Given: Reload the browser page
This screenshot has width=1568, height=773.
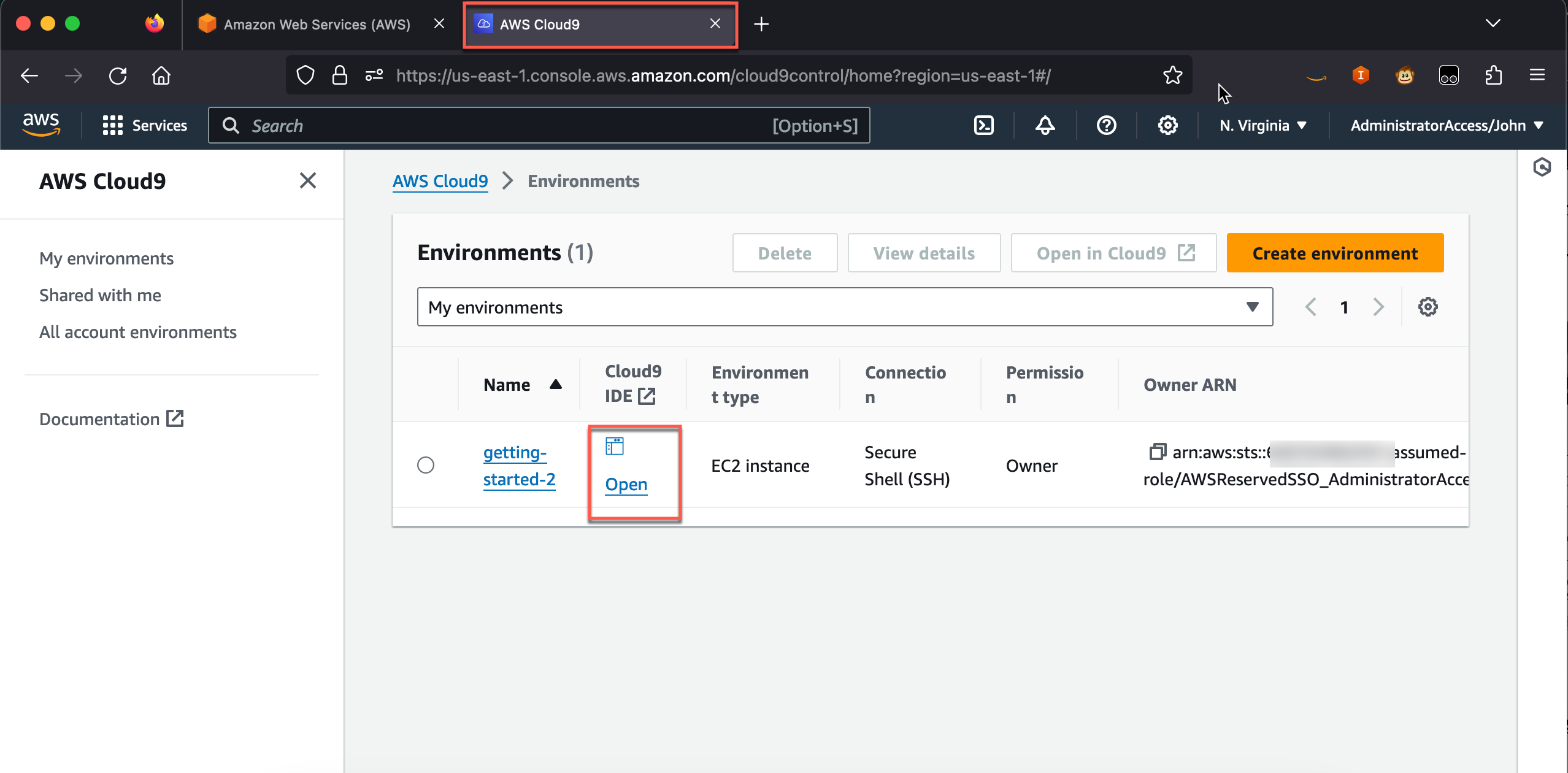Looking at the screenshot, I should pyautogui.click(x=118, y=75).
